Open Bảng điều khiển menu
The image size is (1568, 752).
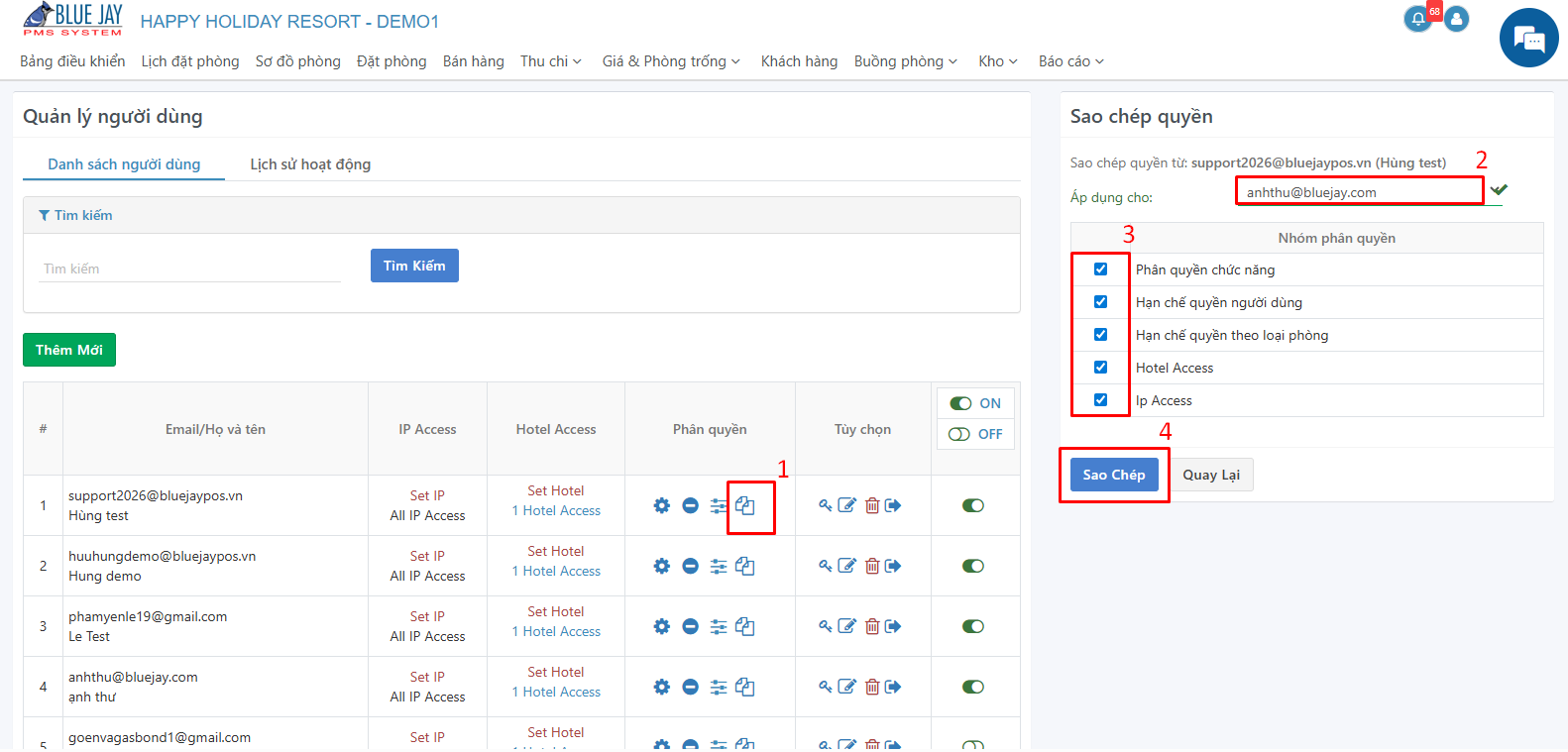(x=72, y=61)
